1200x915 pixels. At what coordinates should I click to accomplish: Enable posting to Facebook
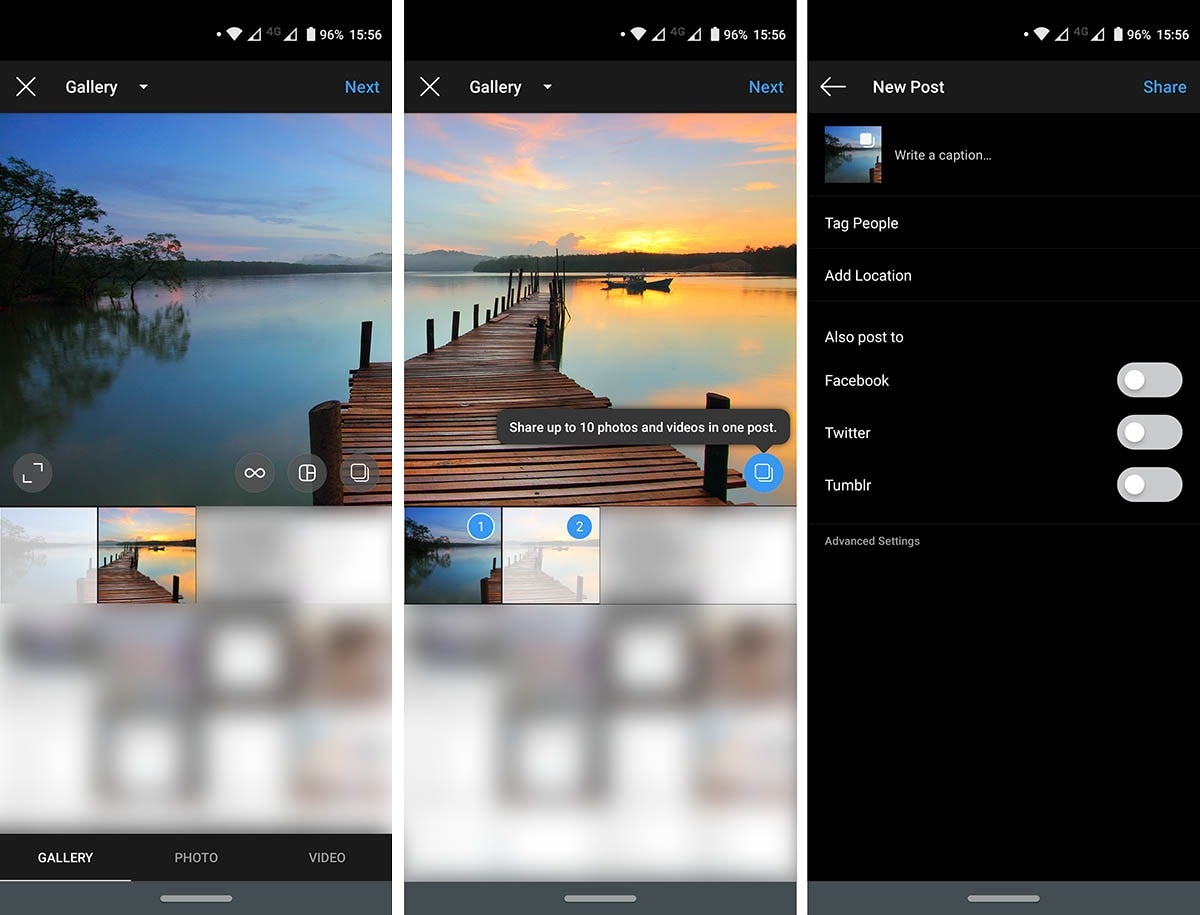coord(1148,381)
